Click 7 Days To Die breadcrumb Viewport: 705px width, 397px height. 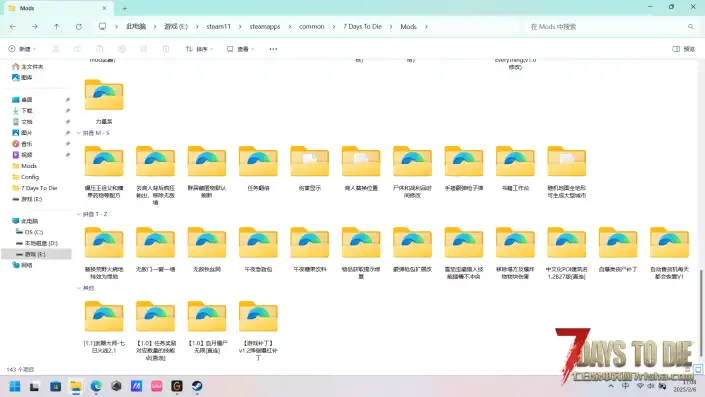click(x=362, y=27)
